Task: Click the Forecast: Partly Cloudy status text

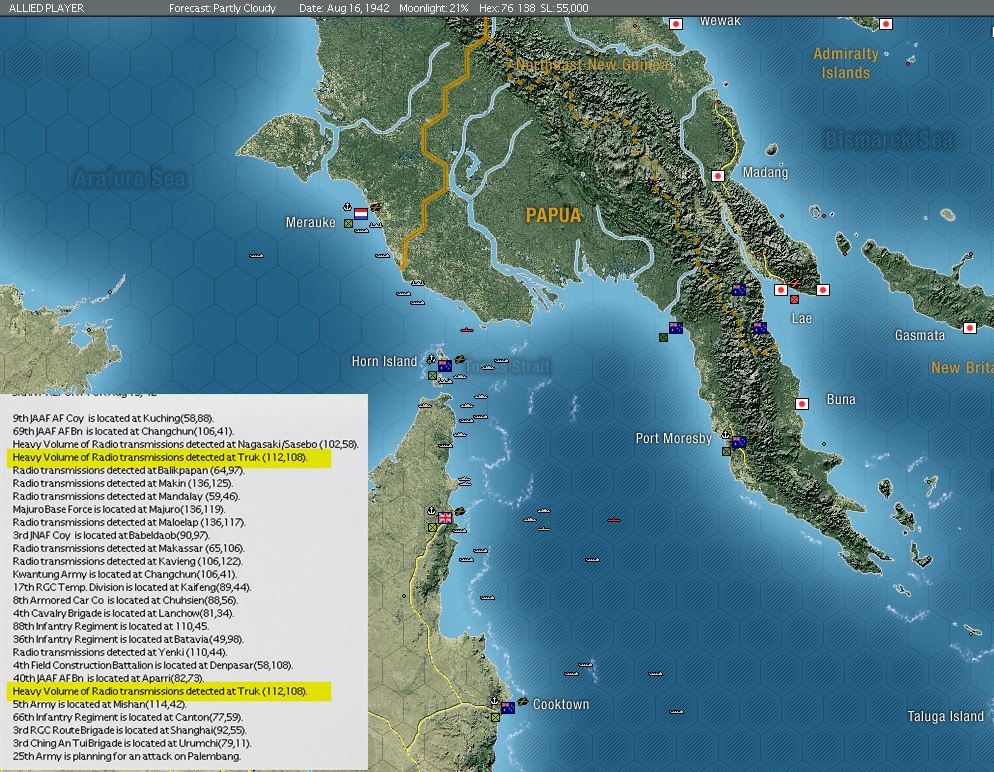Action: [223, 8]
